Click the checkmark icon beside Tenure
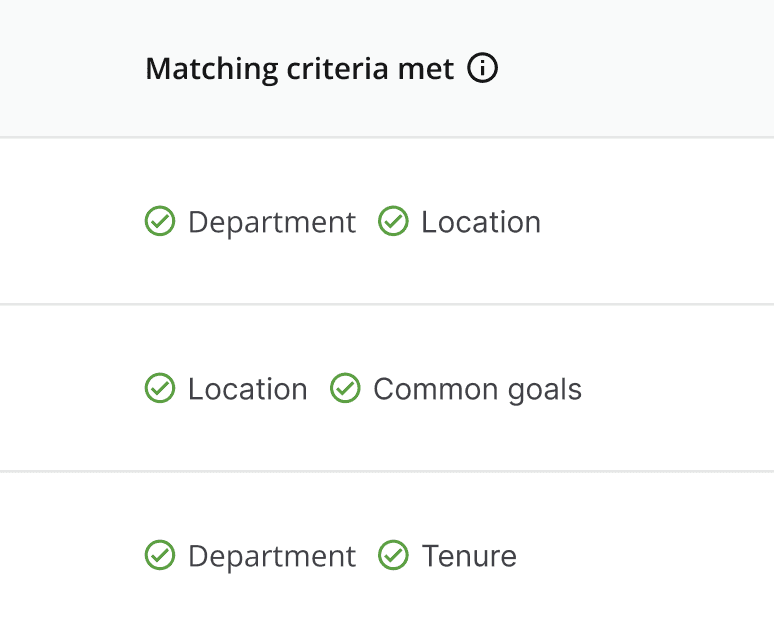Screen dimensions: 774x622 point(393,556)
